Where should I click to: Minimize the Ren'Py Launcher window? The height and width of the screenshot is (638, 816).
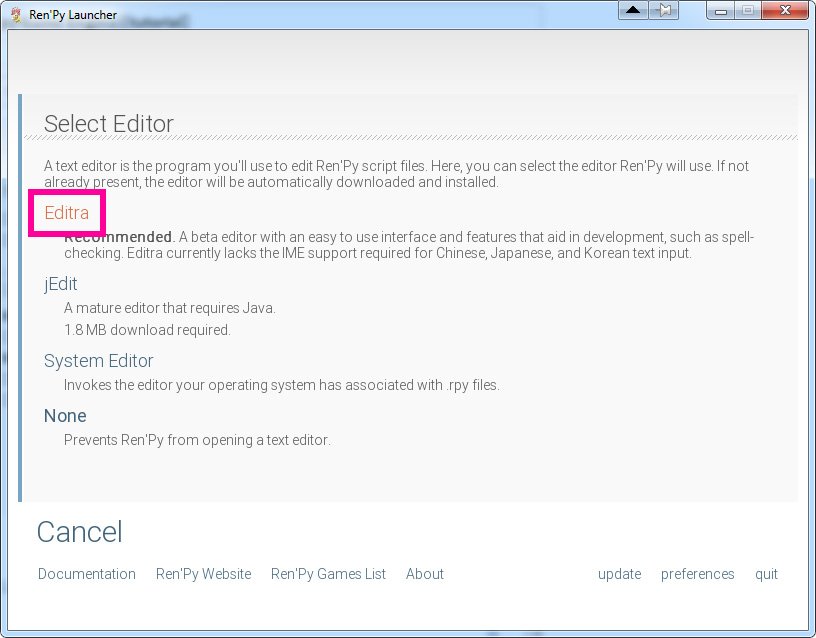[x=721, y=10]
